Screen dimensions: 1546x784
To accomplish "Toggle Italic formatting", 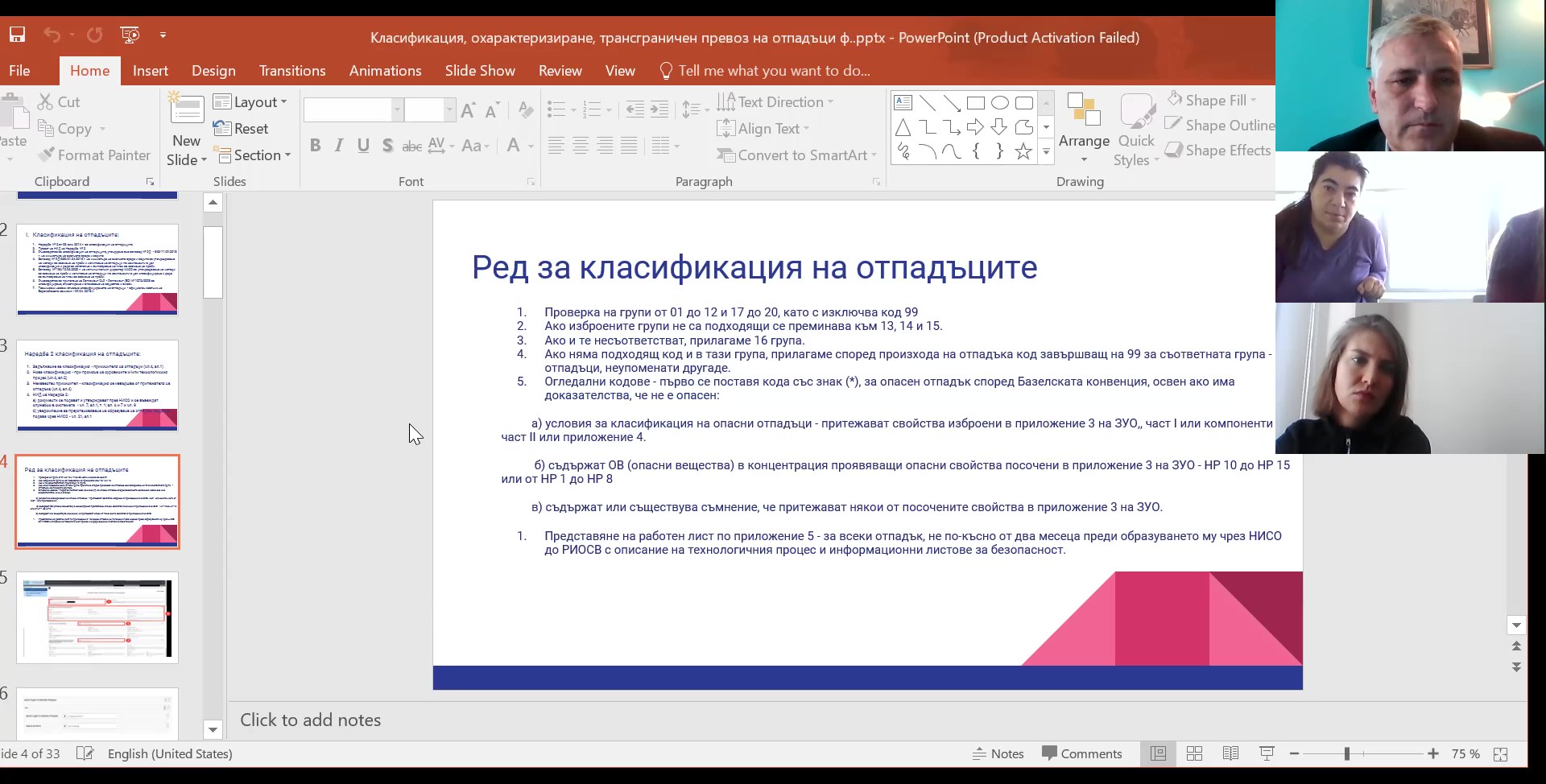I will 339,146.
